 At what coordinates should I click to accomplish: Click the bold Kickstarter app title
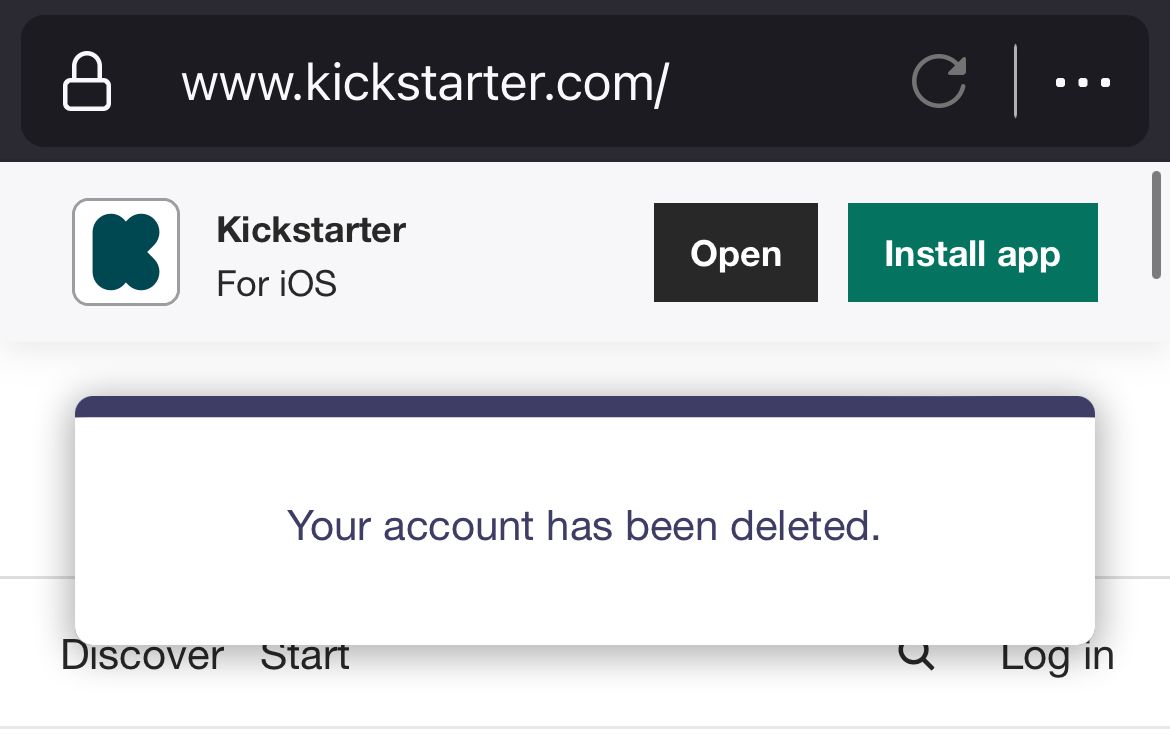[x=311, y=230]
